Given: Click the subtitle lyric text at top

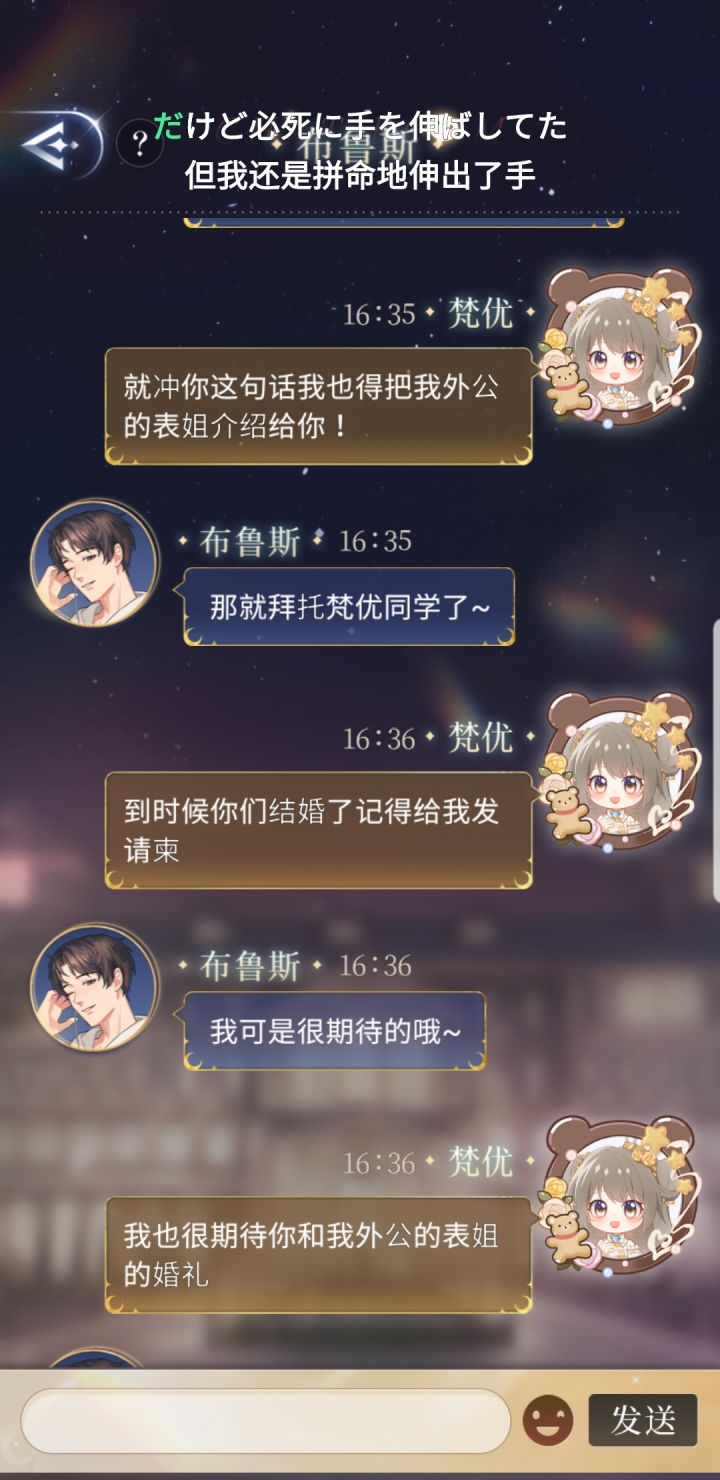Looking at the screenshot, I should tap(361, 151).
